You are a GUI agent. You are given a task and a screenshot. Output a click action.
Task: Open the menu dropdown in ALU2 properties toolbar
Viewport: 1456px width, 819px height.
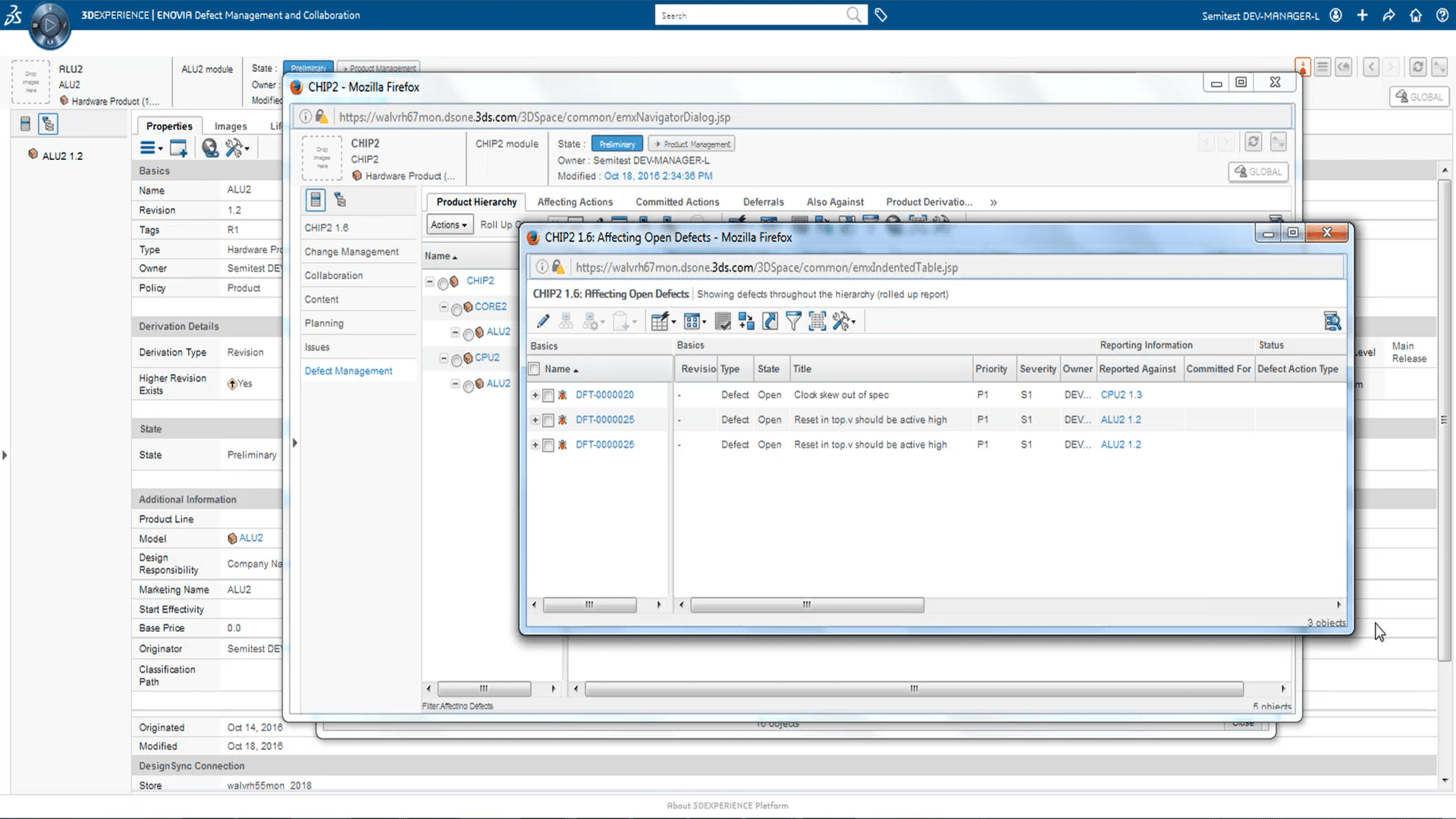(152, 148)
